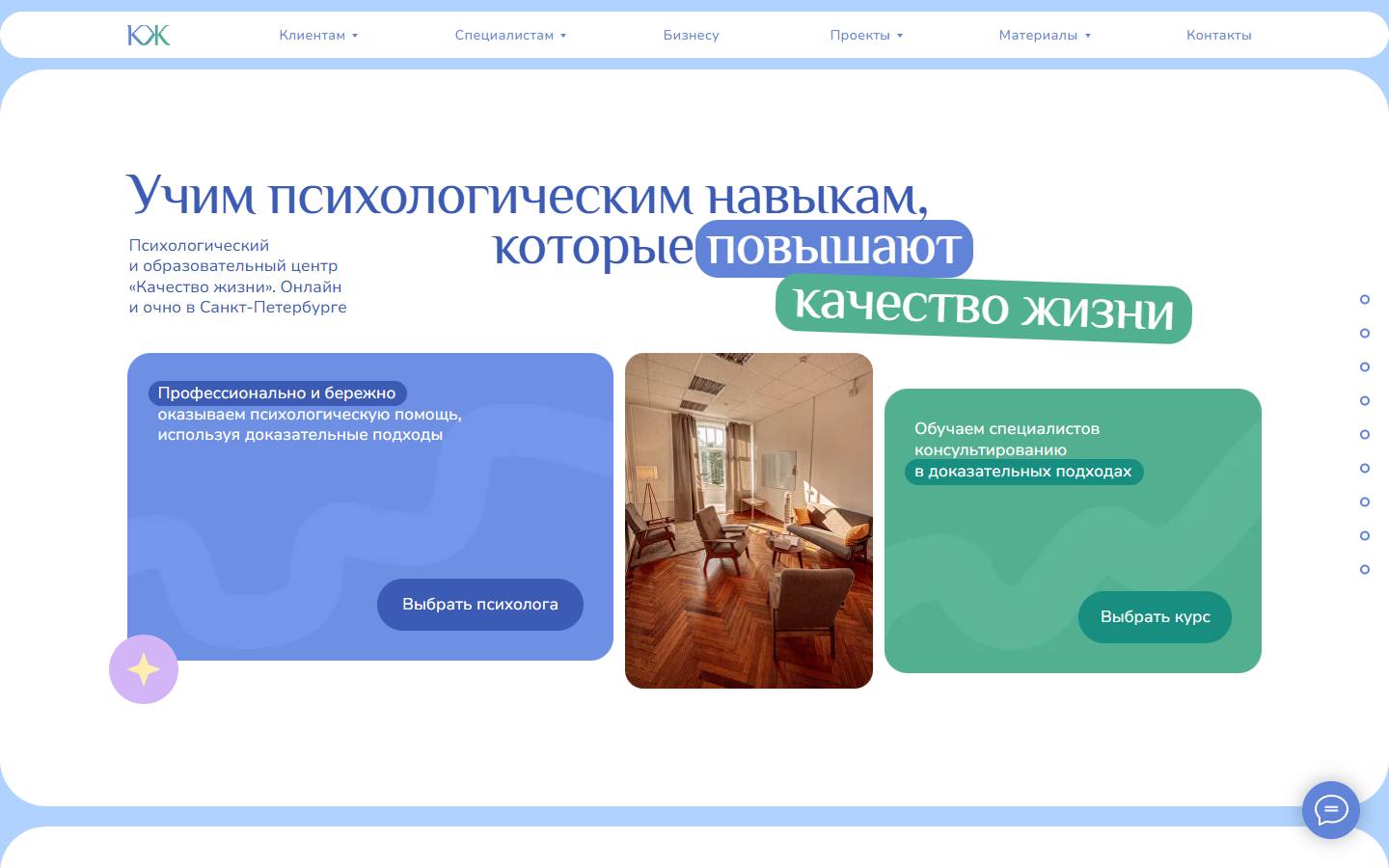Click the highlighted 'Профессионально и бережно' label
Screen dimensions: 1389x868
tap(277, 393)
